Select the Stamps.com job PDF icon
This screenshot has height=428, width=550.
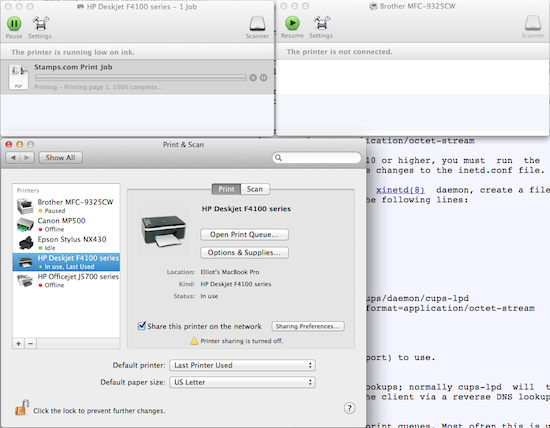(x=18, y=77)
